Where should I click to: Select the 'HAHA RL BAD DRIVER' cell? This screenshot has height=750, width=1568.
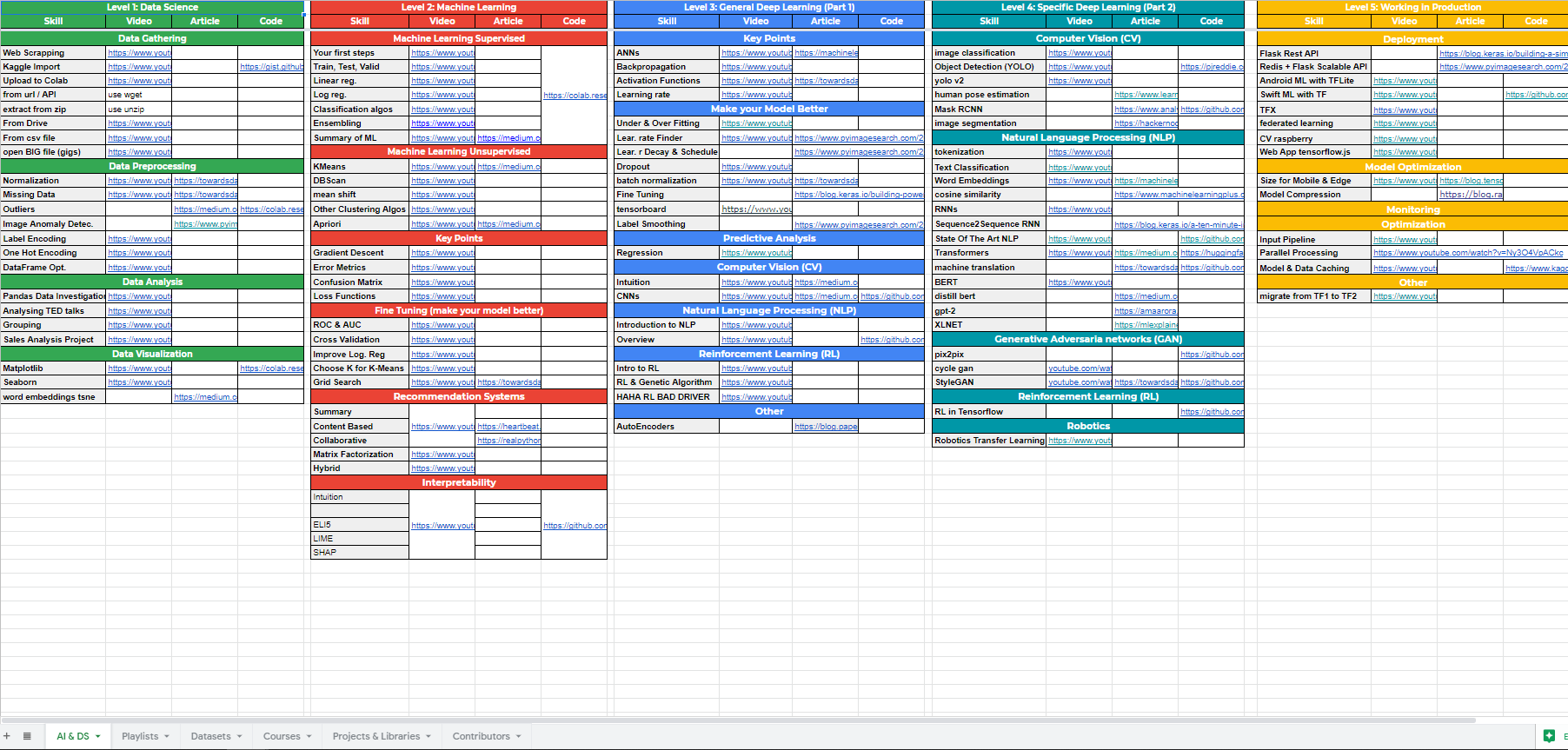(x=667, y=397)
